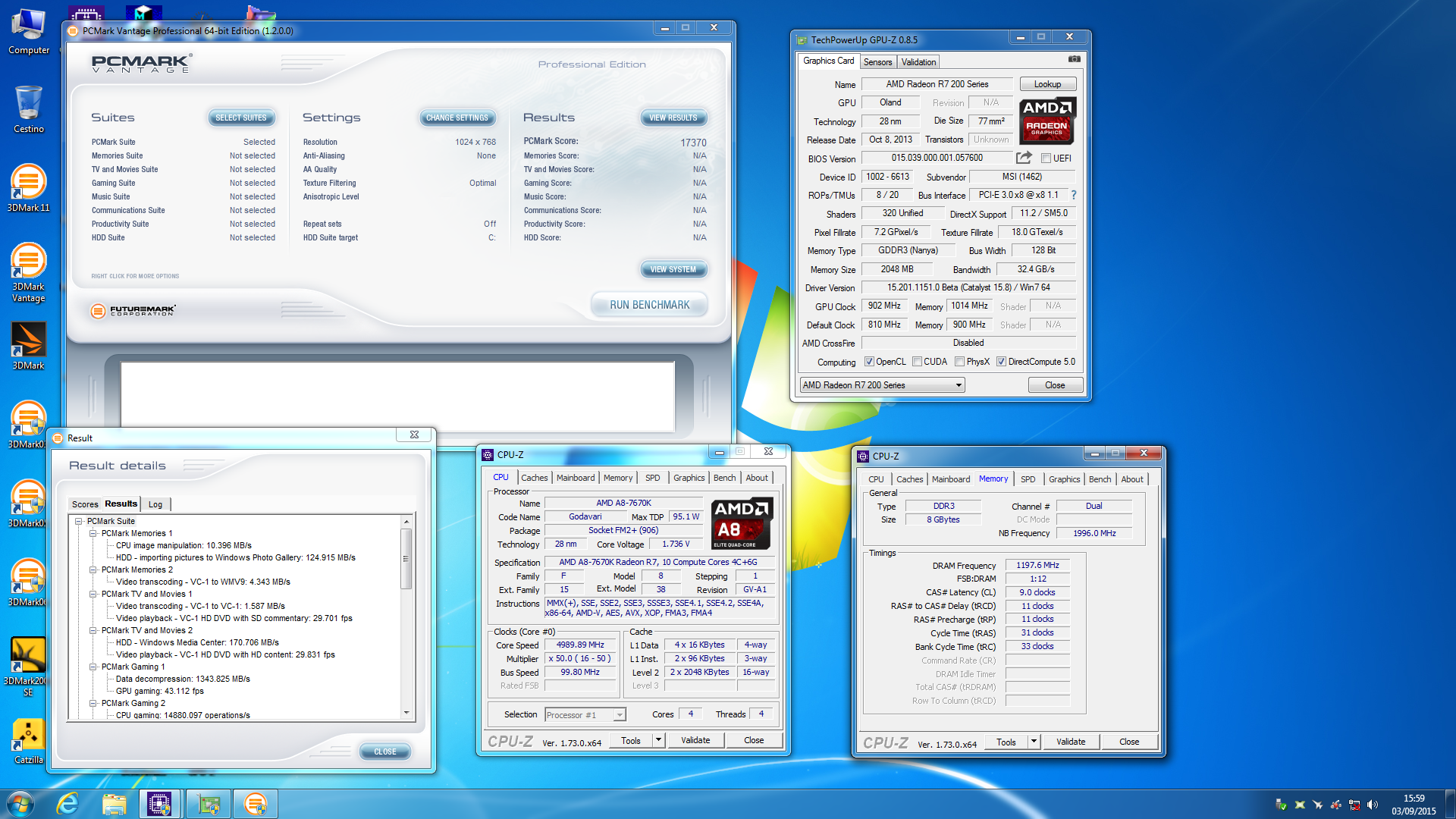This screenshot has height=819, width=1456.
Task: Select the 'GPU gaming: 43.112 fps' result row
Action: 159,691
